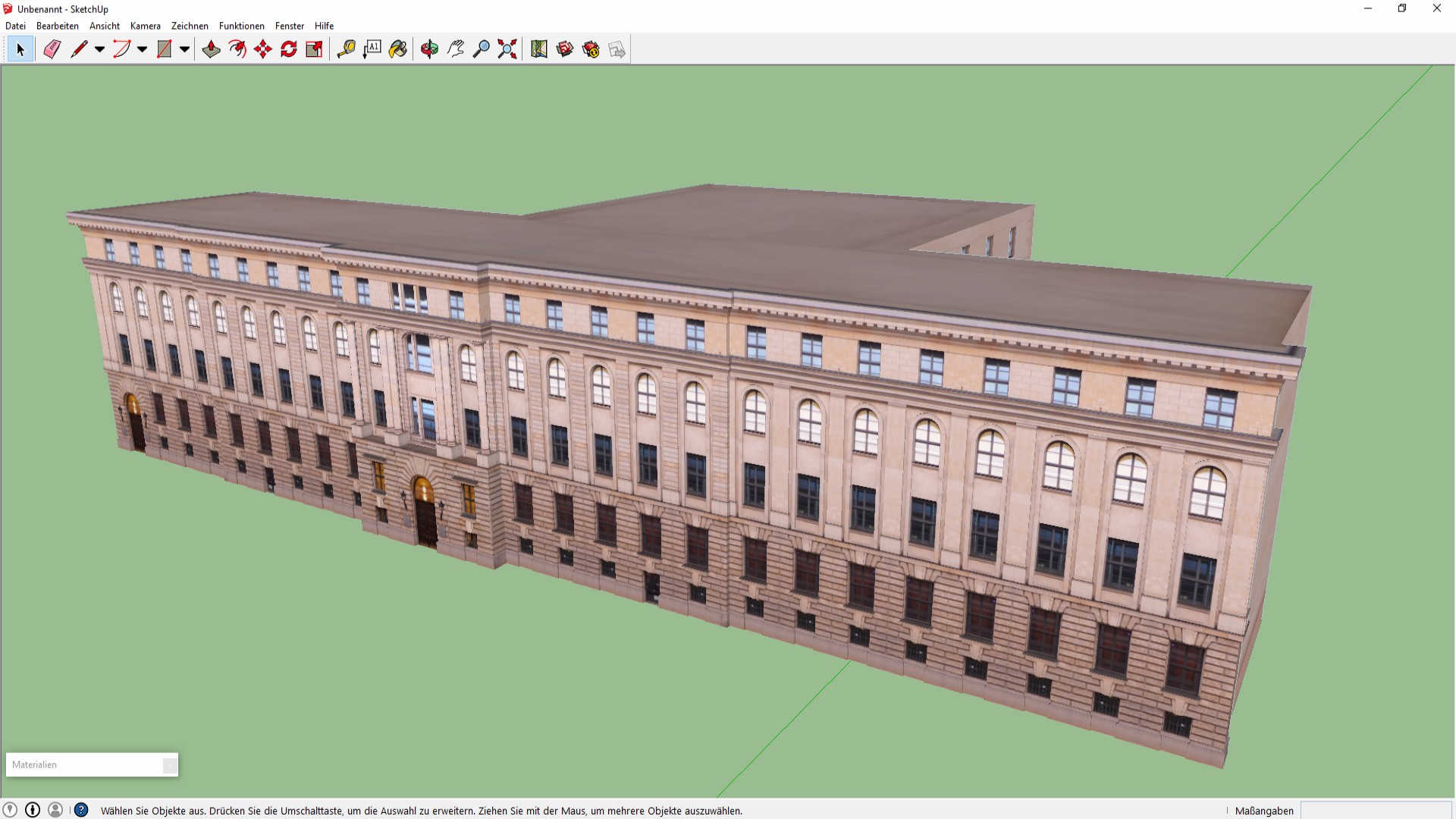Screen dimensions: 1456x819
Task: Pick the Tape Measure tool
Action: (346, 49)
